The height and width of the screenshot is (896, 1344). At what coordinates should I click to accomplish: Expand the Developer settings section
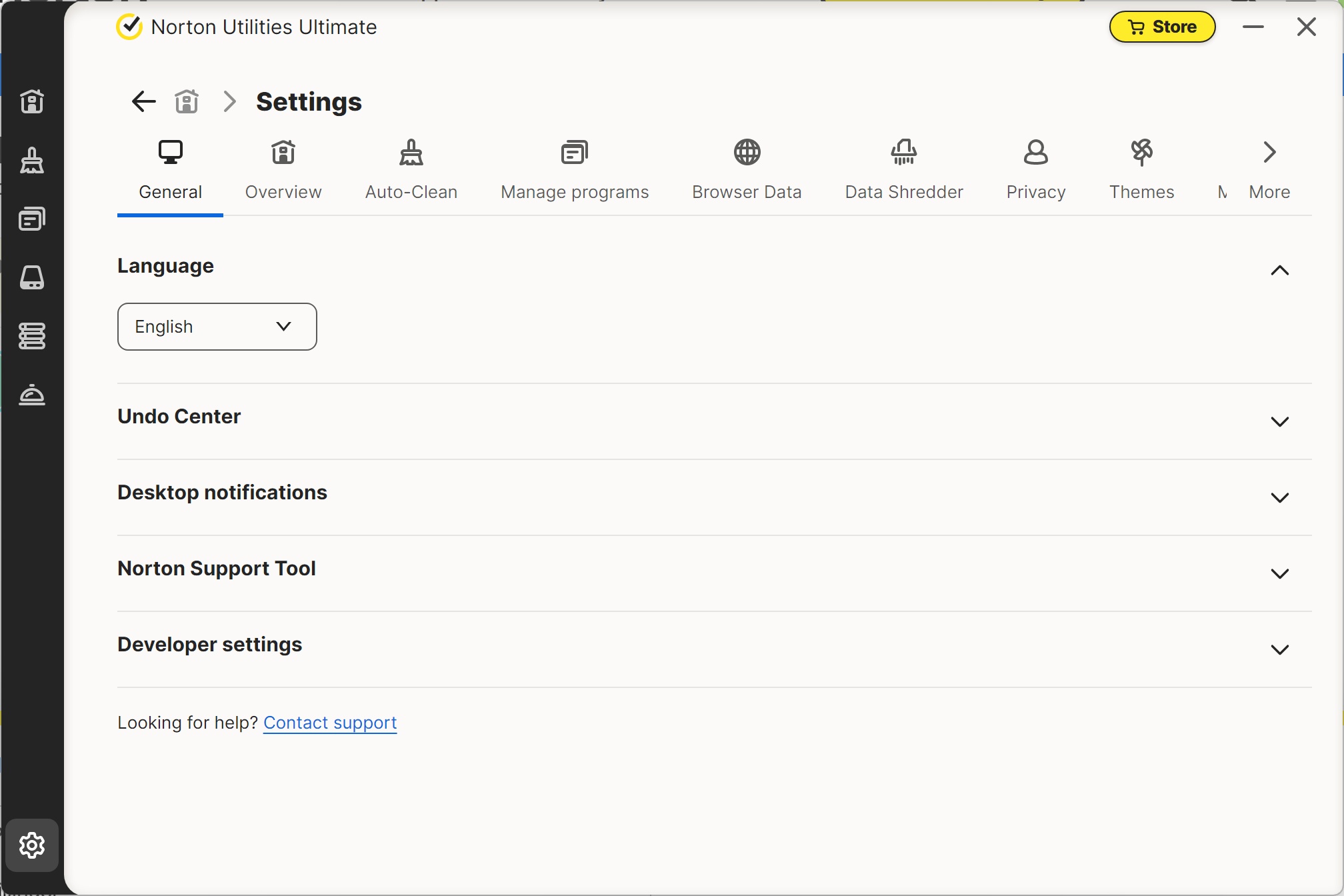point(1279,649)
